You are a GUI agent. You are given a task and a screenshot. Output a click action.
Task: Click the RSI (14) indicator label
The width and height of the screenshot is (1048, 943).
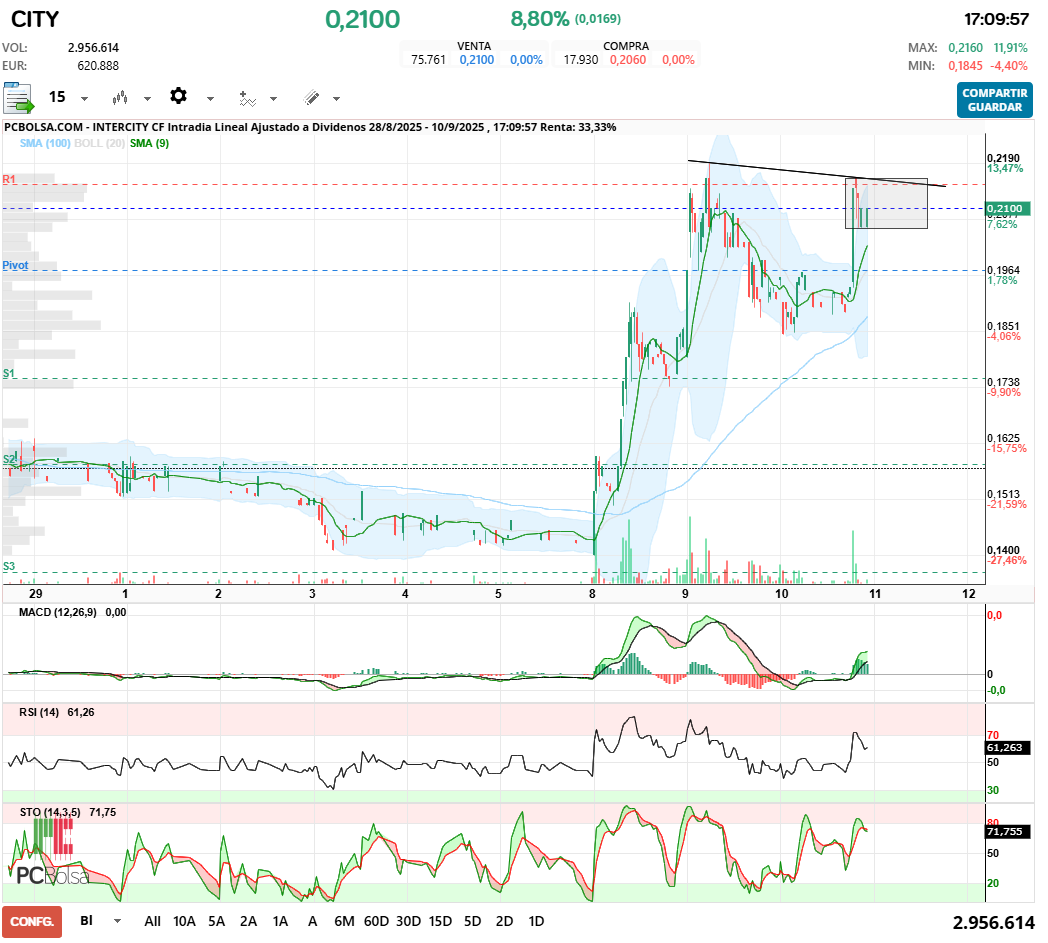(39, 712)
